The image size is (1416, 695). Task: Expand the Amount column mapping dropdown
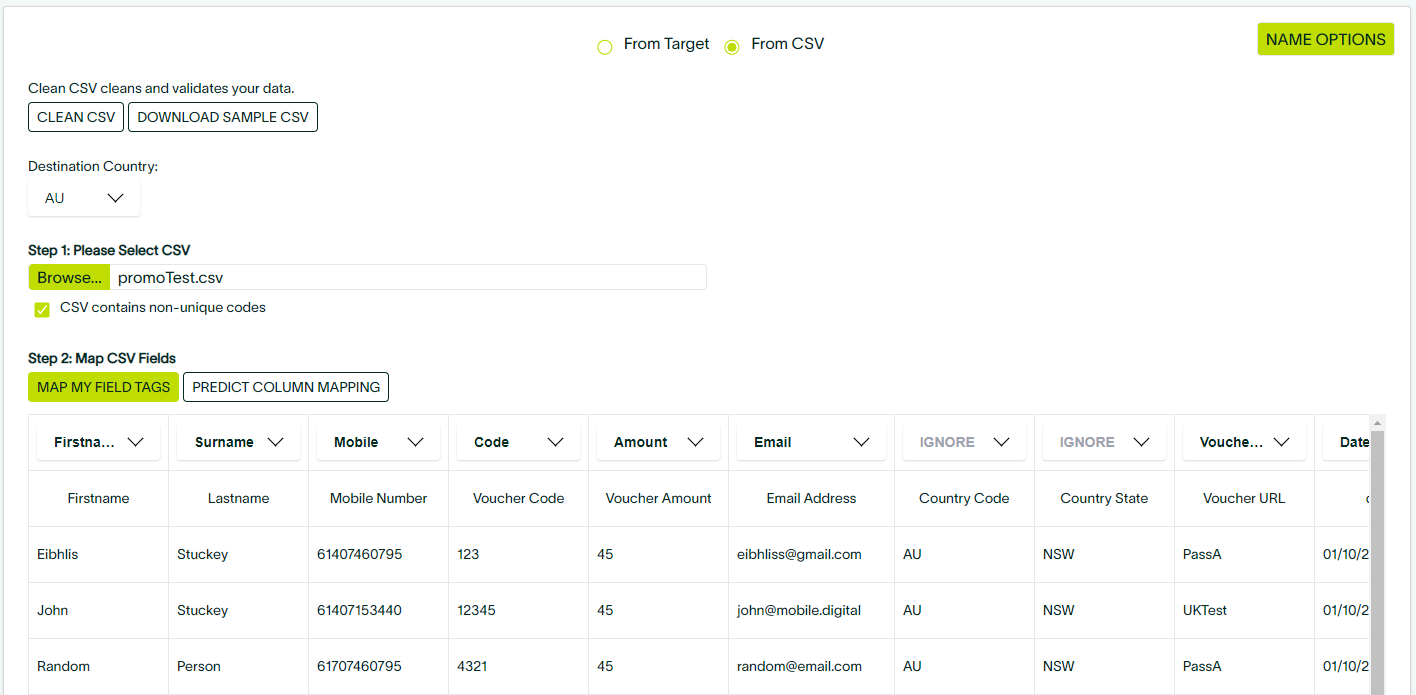[x=658, y=442]
